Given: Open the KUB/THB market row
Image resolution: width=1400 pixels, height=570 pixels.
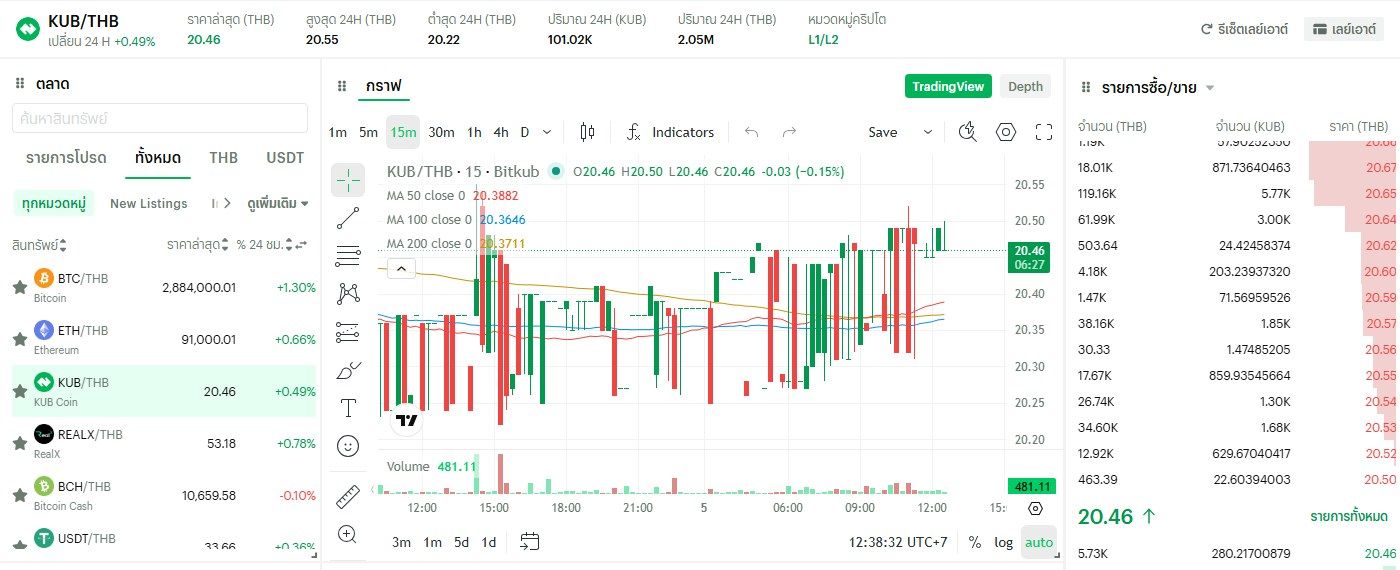Looking at the screenshot, I should click(163, 391).
